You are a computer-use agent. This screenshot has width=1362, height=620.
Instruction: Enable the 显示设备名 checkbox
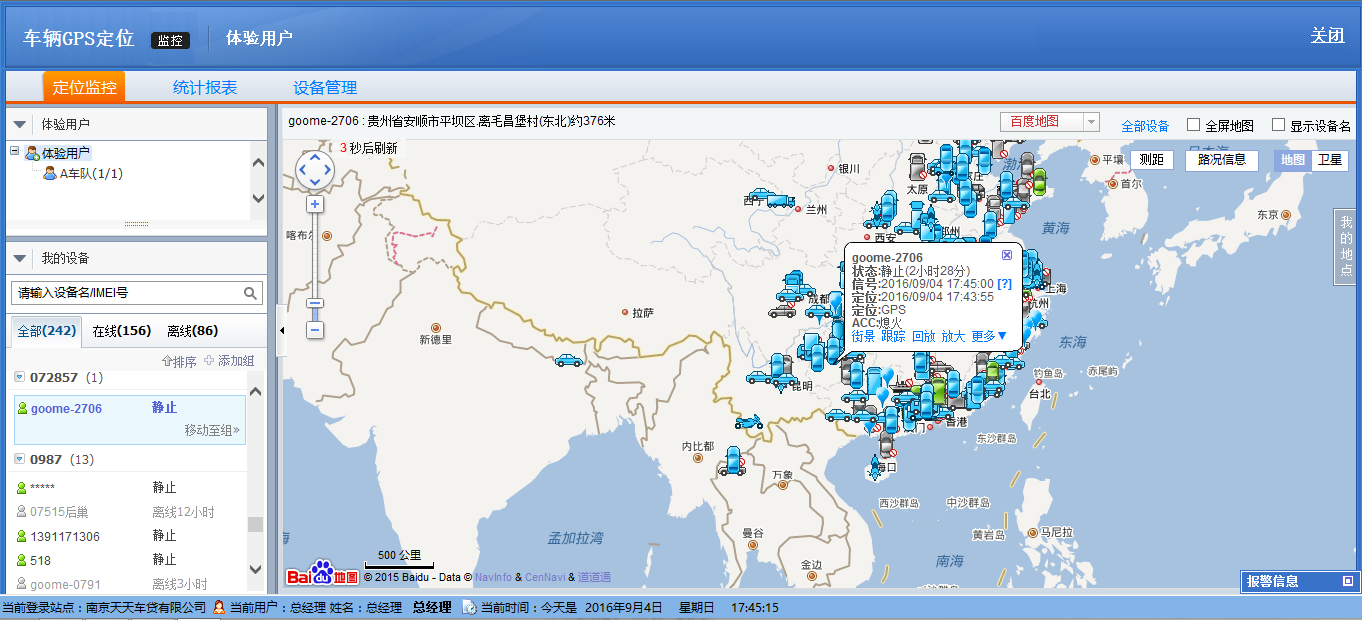(1278, 125)
